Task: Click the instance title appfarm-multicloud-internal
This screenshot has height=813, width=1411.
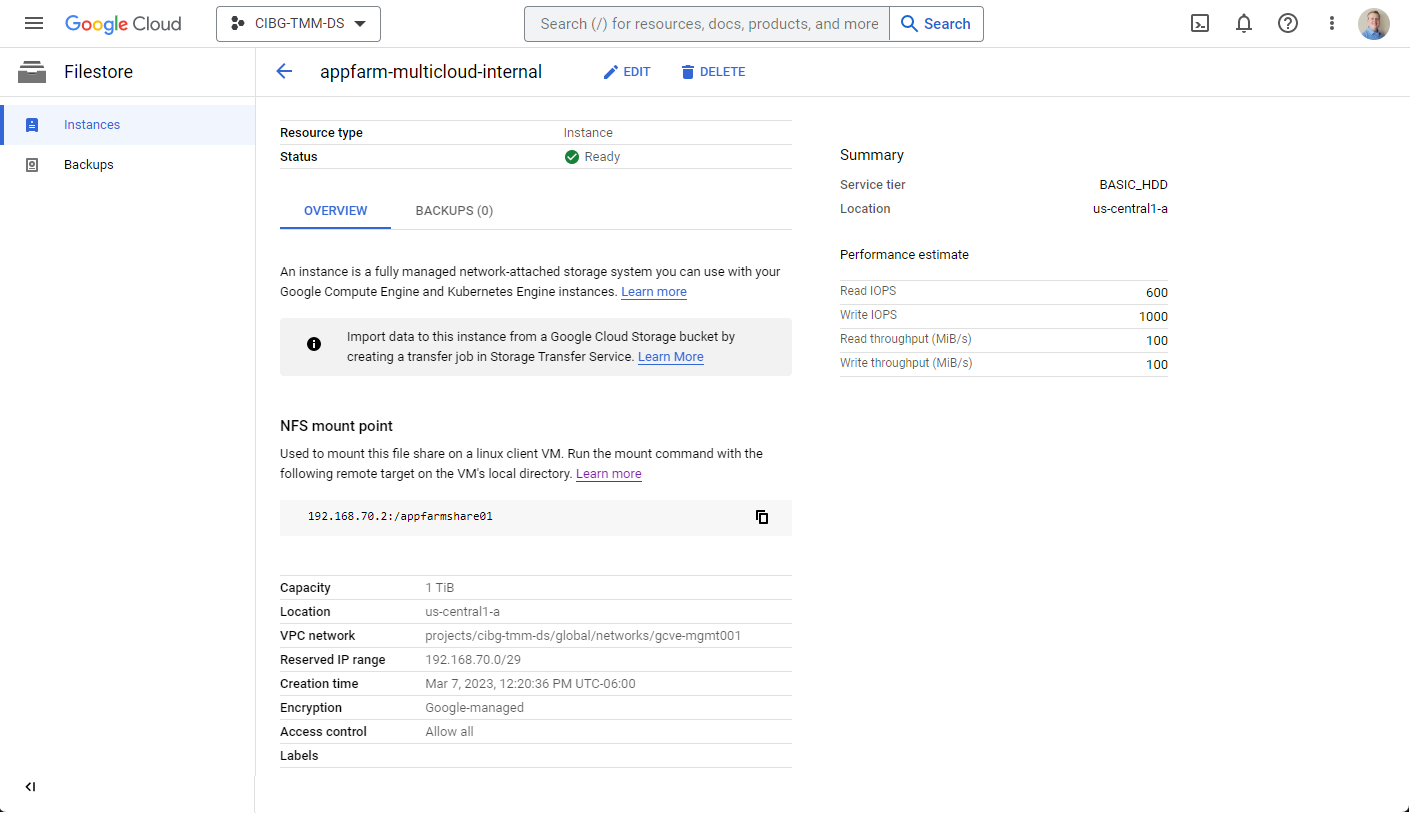Action: pos(431,72)
